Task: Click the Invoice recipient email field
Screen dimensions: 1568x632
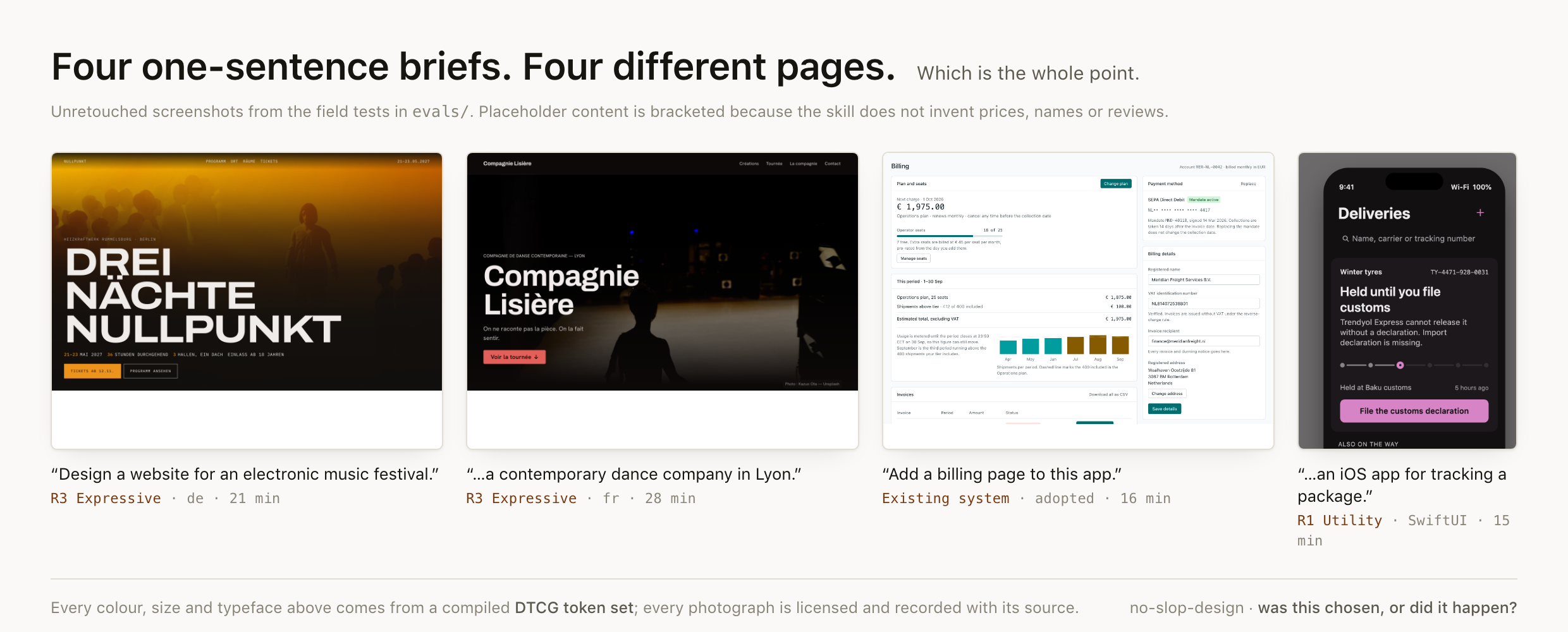Action: coord(1203,341)
